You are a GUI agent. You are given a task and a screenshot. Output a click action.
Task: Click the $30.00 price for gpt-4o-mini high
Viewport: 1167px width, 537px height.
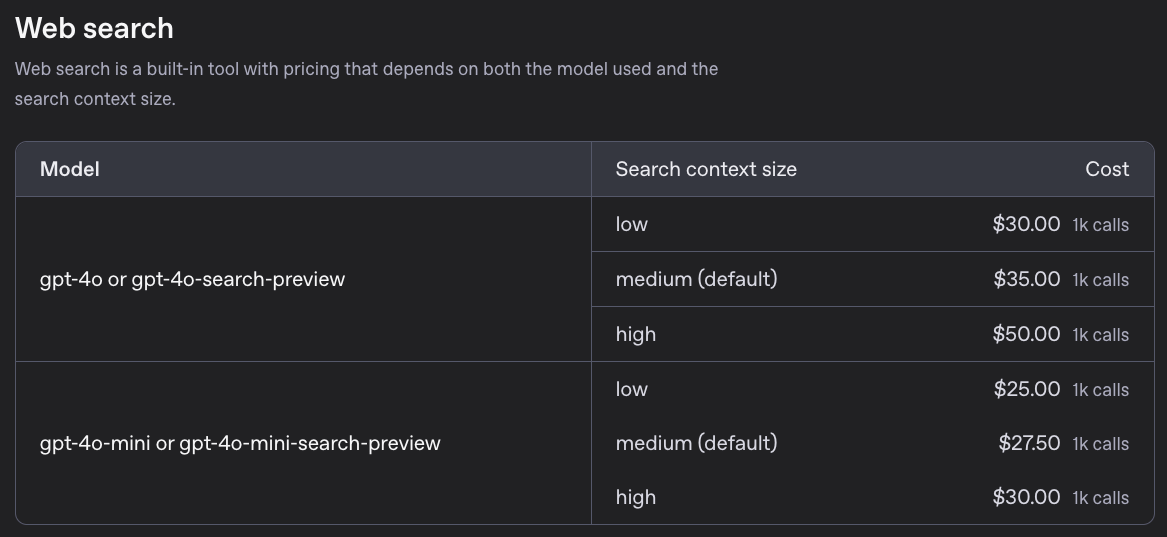pos(1026,497)
